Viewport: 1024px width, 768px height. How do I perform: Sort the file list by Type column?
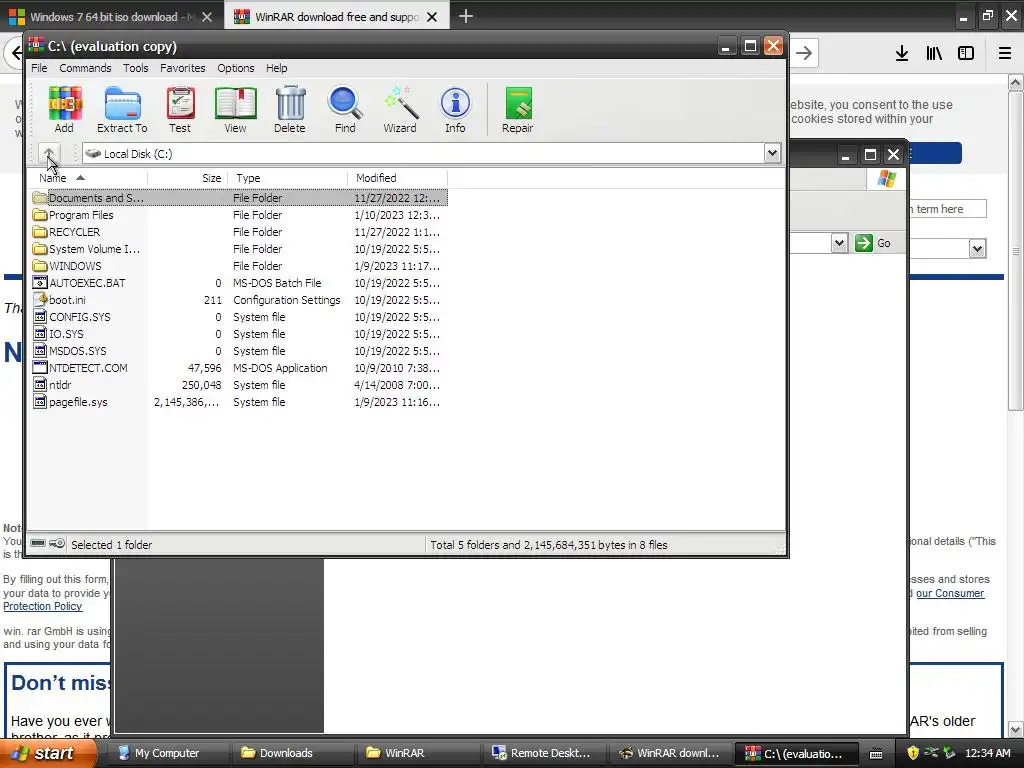click(x=287, y=178)
